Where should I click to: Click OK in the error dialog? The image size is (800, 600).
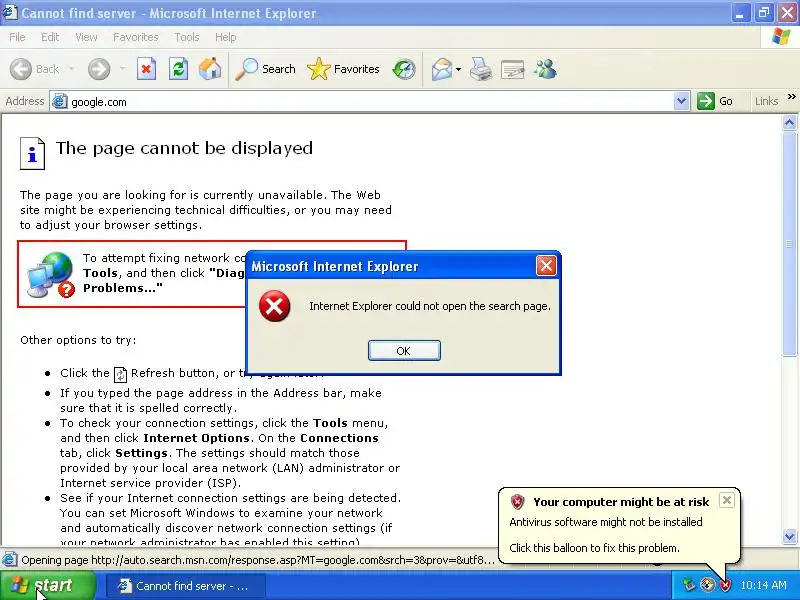click(404, 351)
